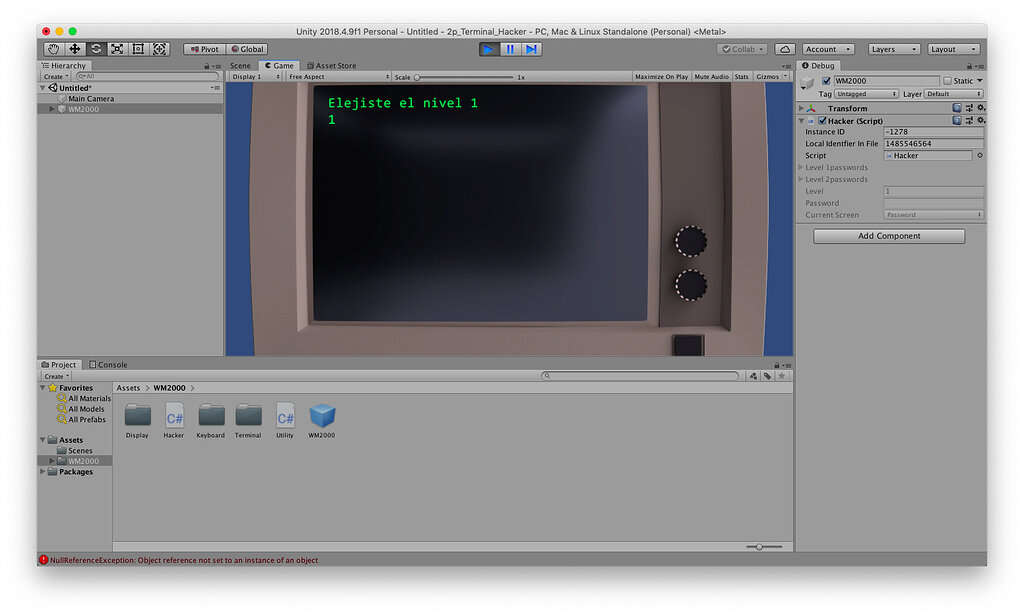Click Create in the Hierarchy panel

pyautogui.click(x=56, y=76)
